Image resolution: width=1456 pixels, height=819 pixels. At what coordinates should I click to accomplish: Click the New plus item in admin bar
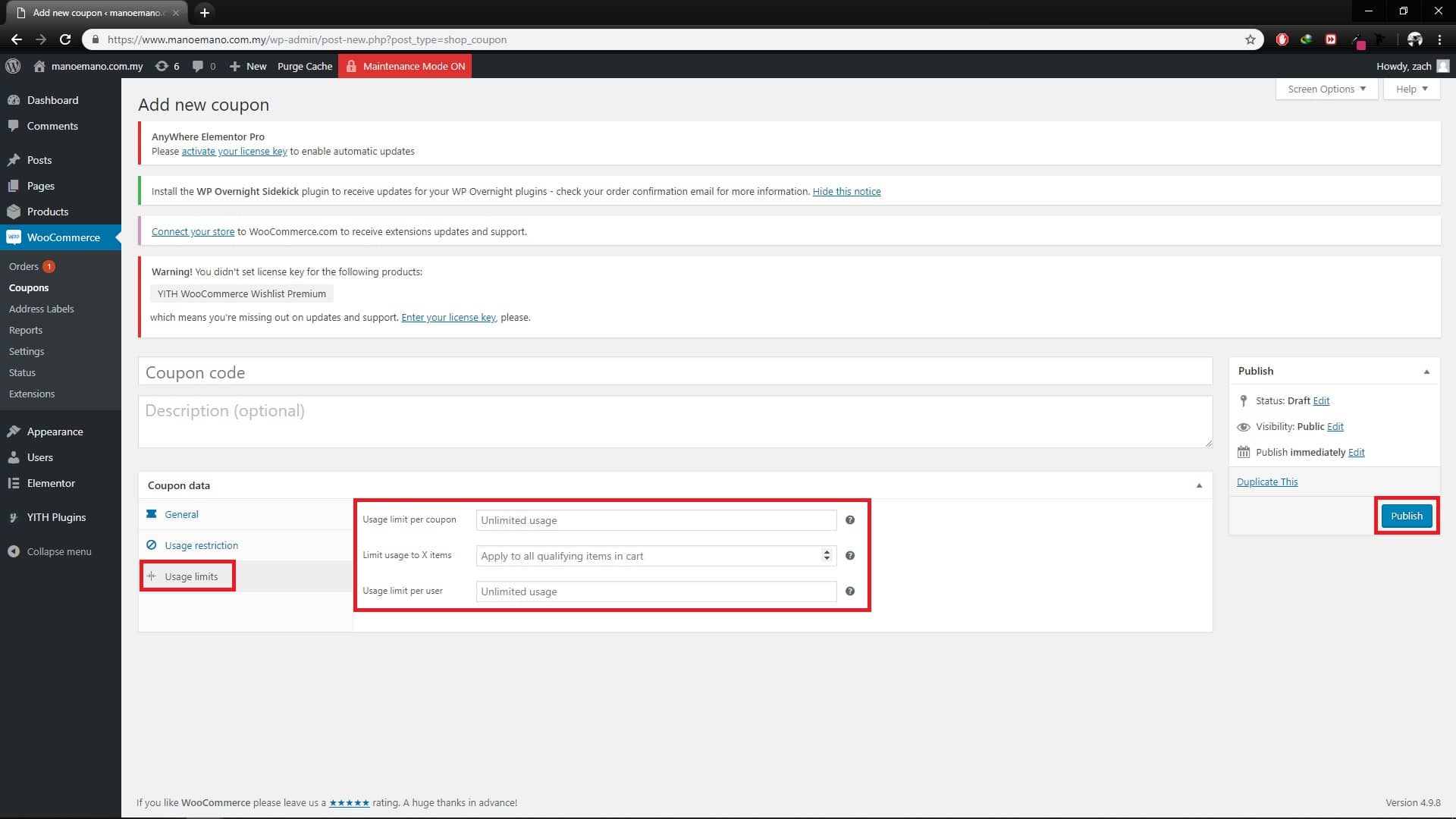pos(248,66)
